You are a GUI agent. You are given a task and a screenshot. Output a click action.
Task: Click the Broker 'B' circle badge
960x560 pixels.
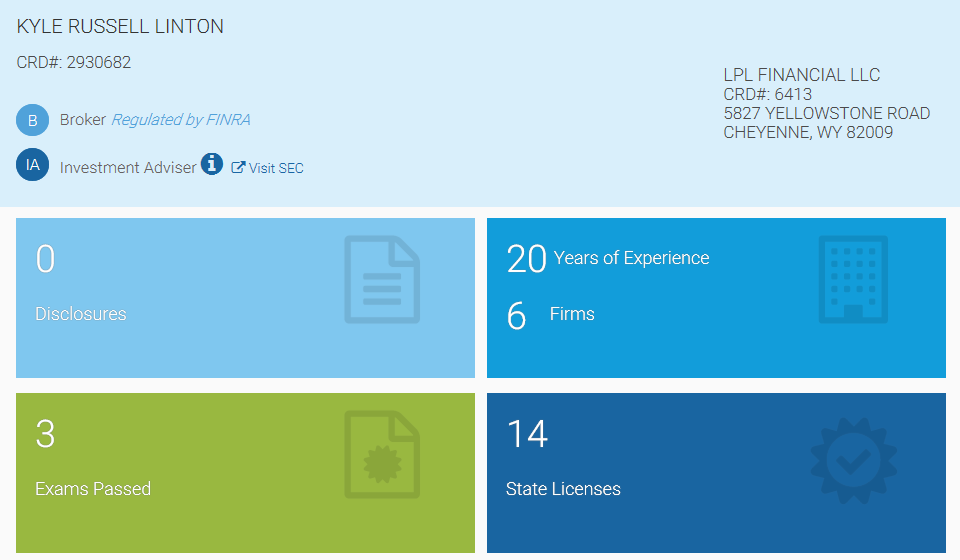(x=32, y=120)
